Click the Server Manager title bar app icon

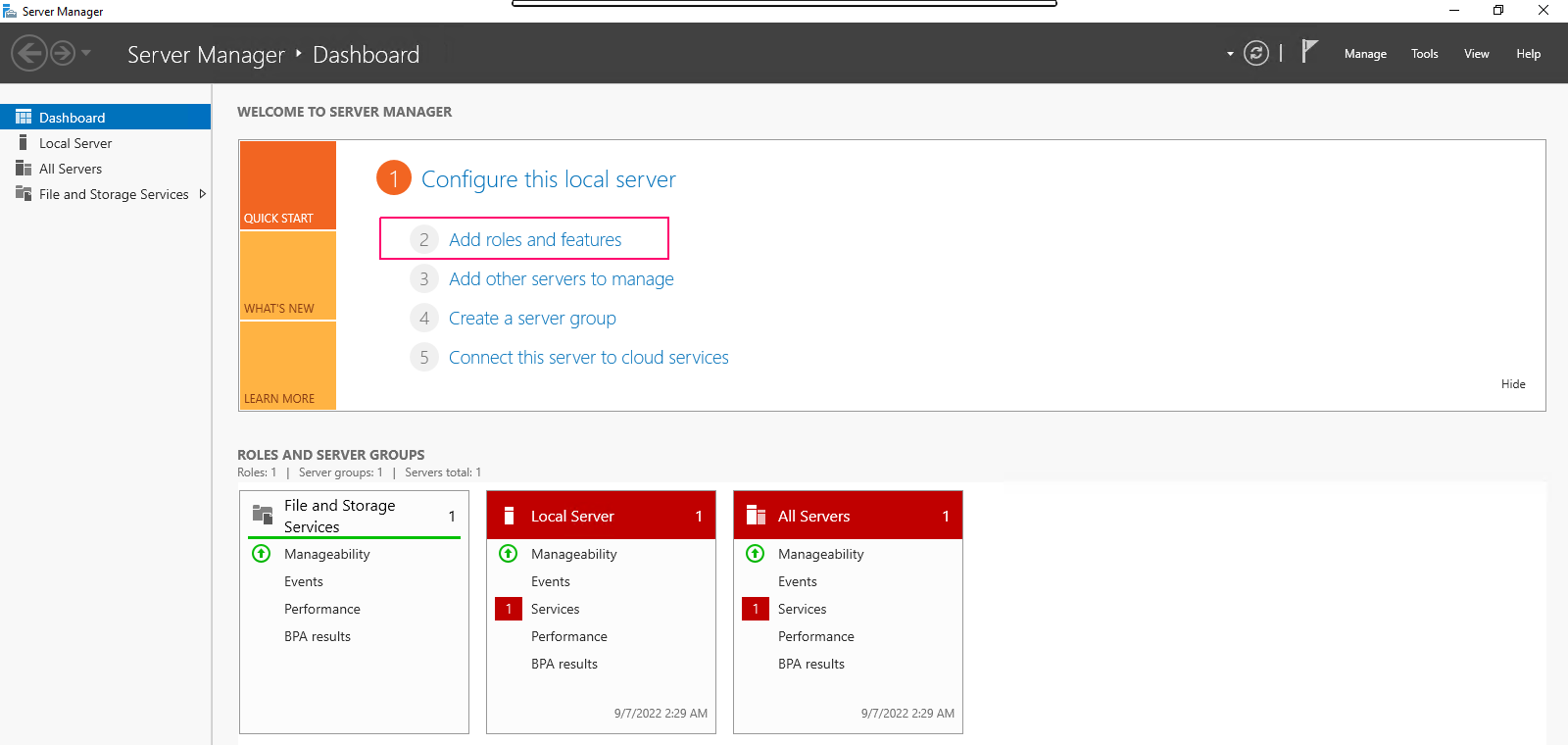[10, 11]
